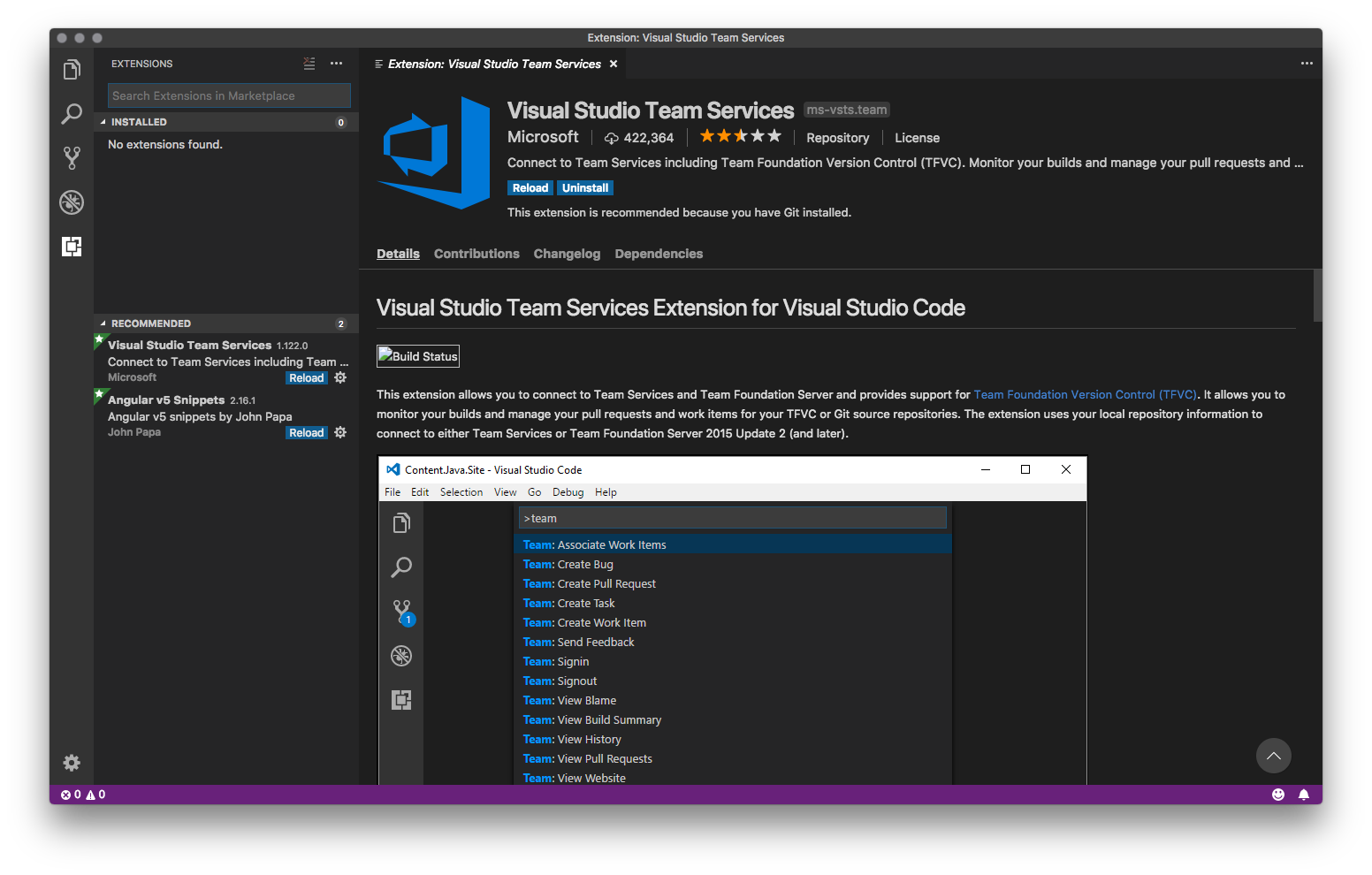Switch to the Contributions tab
The width and height of the screenshot is (1372, 875).
coord(476,254)
